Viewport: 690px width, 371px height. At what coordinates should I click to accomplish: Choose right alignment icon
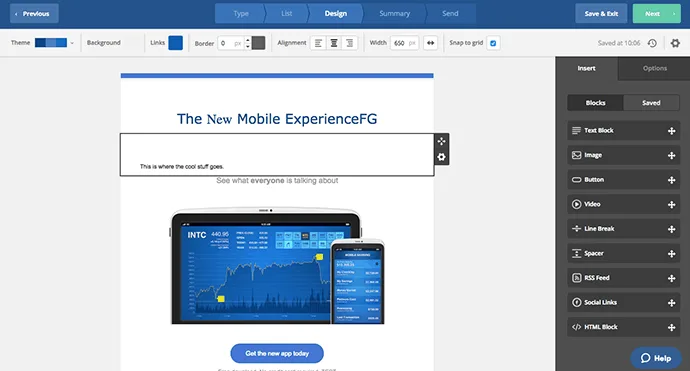point(349,43)
